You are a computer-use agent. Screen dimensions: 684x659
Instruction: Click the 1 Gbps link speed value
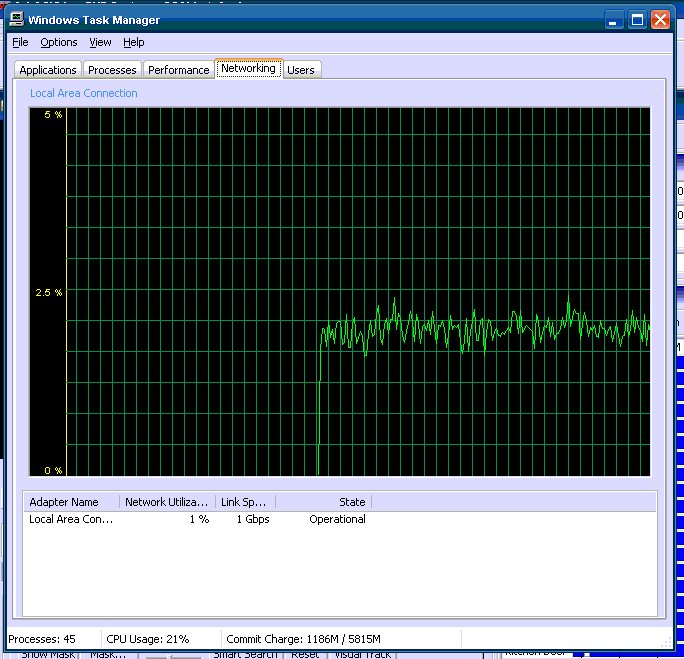[253, 519]
